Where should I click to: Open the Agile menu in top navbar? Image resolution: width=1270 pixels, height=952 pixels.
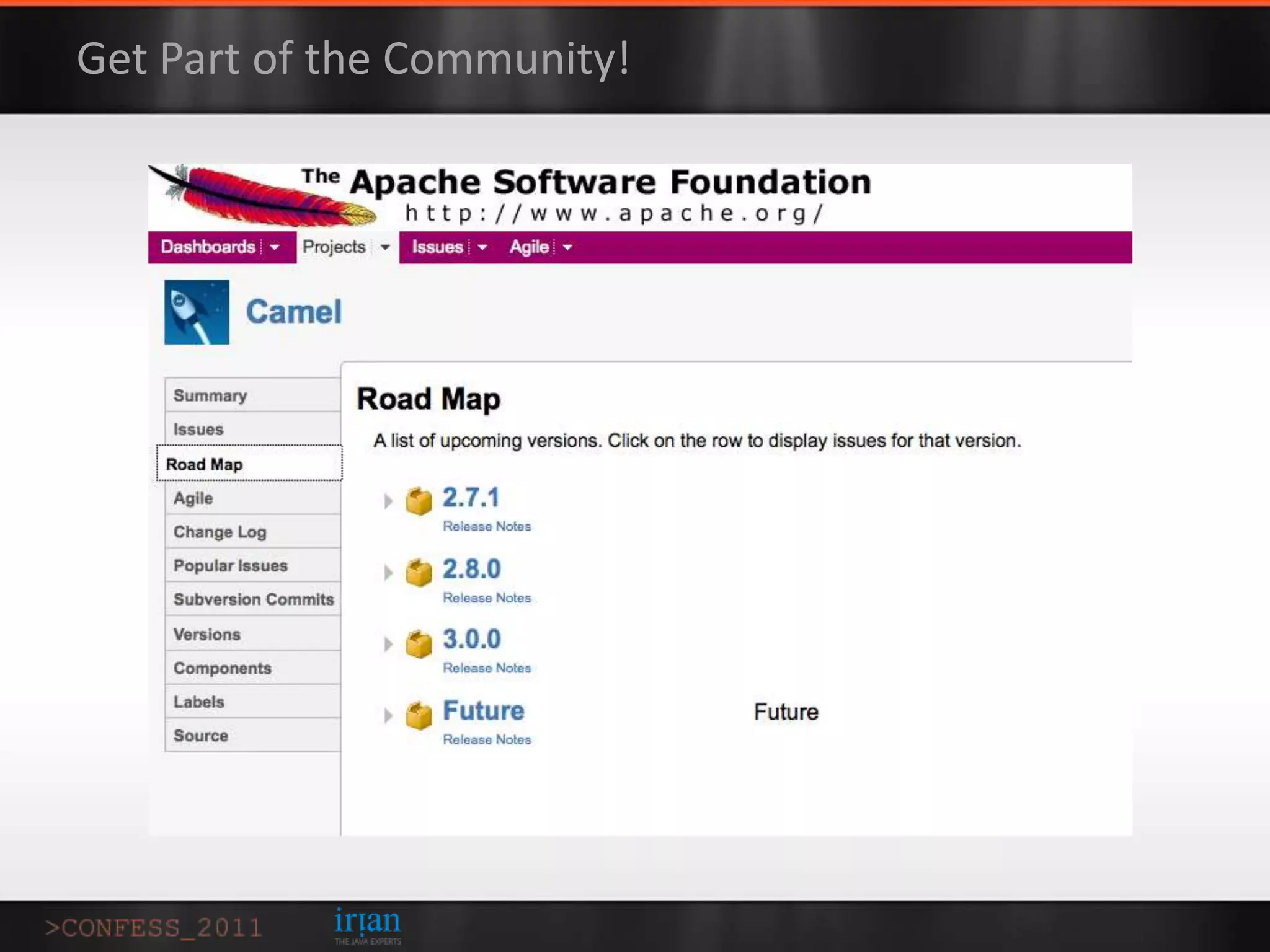[529, 247]
